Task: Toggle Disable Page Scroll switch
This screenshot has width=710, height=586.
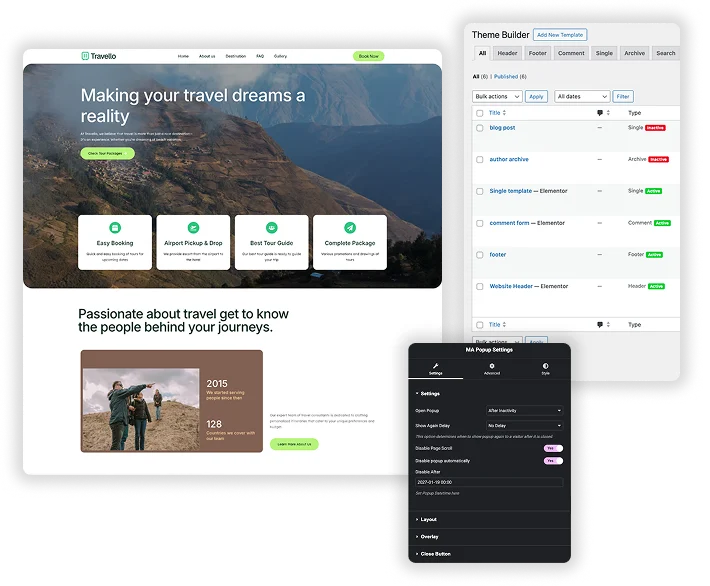Action: (x=553, y=448)
